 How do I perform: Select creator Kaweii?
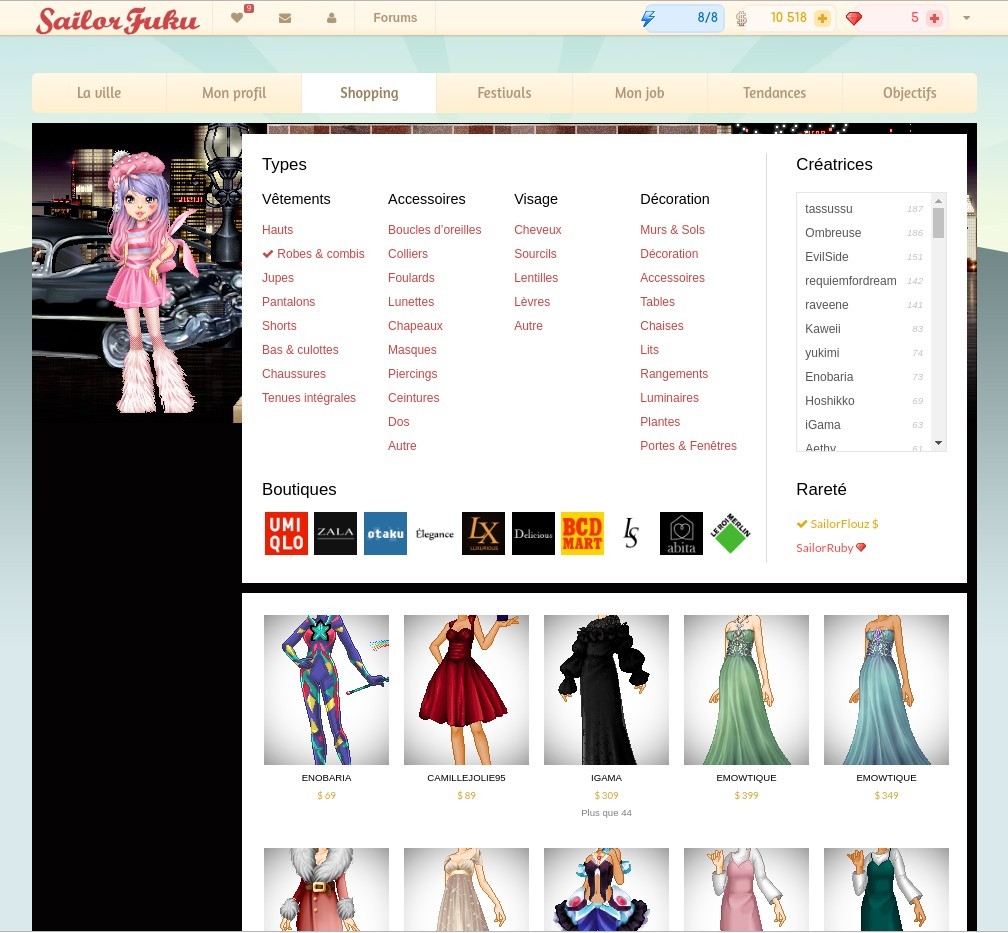coord(864,329)
